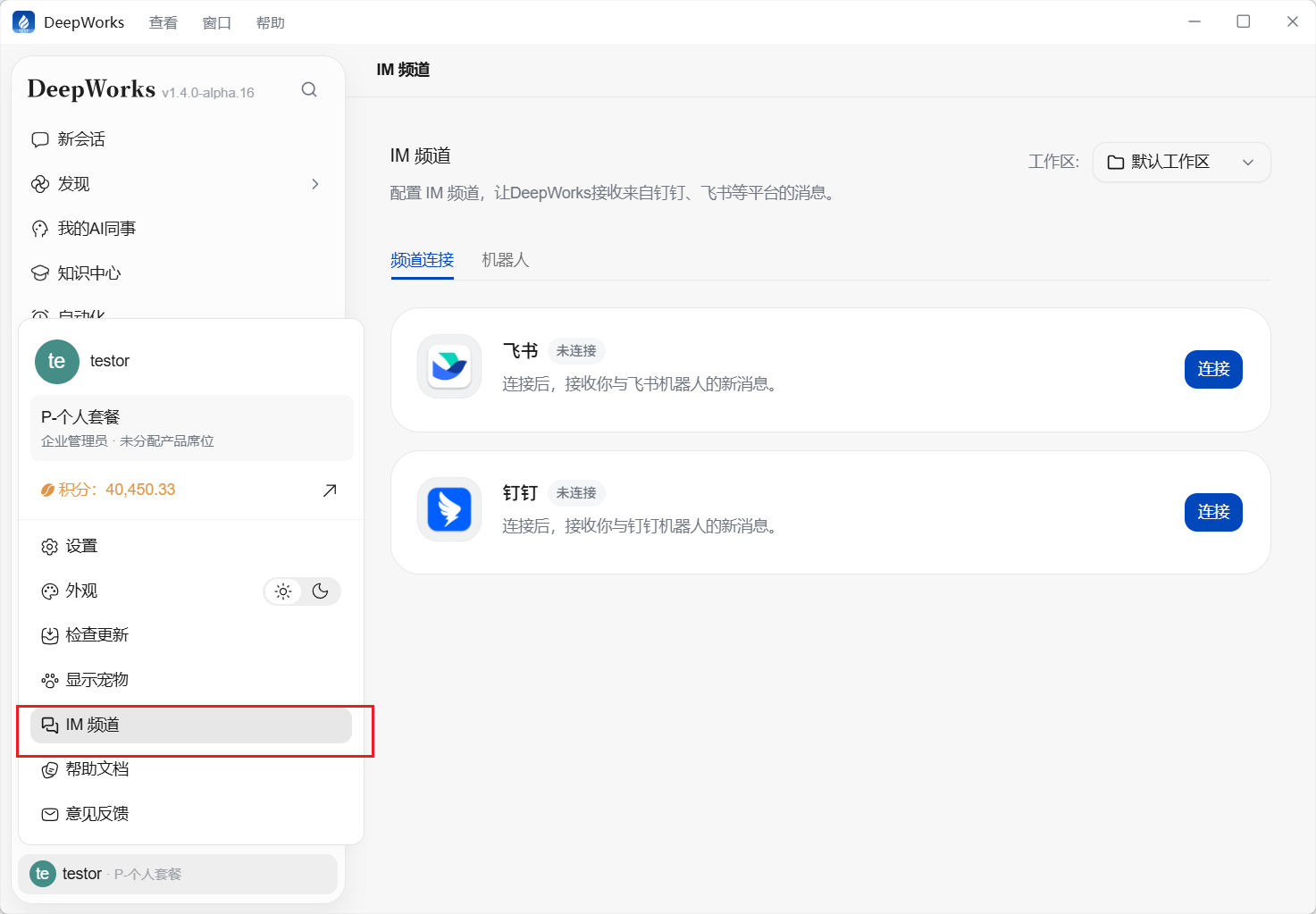Image resolution: width=1316 pixels, height=914 pixels.
Task: Open 设置 settings from the menu
Action: click(191, 546)
